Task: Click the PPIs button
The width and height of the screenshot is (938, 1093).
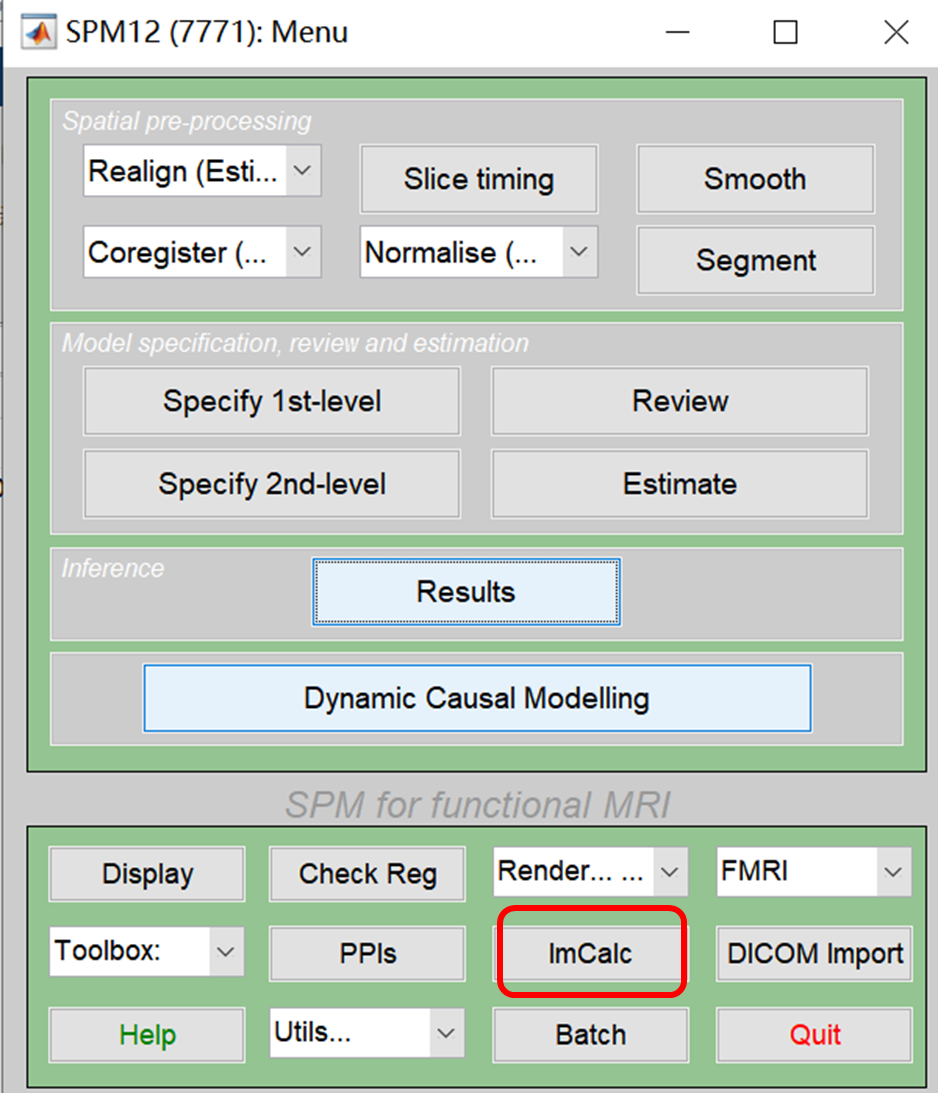Action: click(367, 954)
